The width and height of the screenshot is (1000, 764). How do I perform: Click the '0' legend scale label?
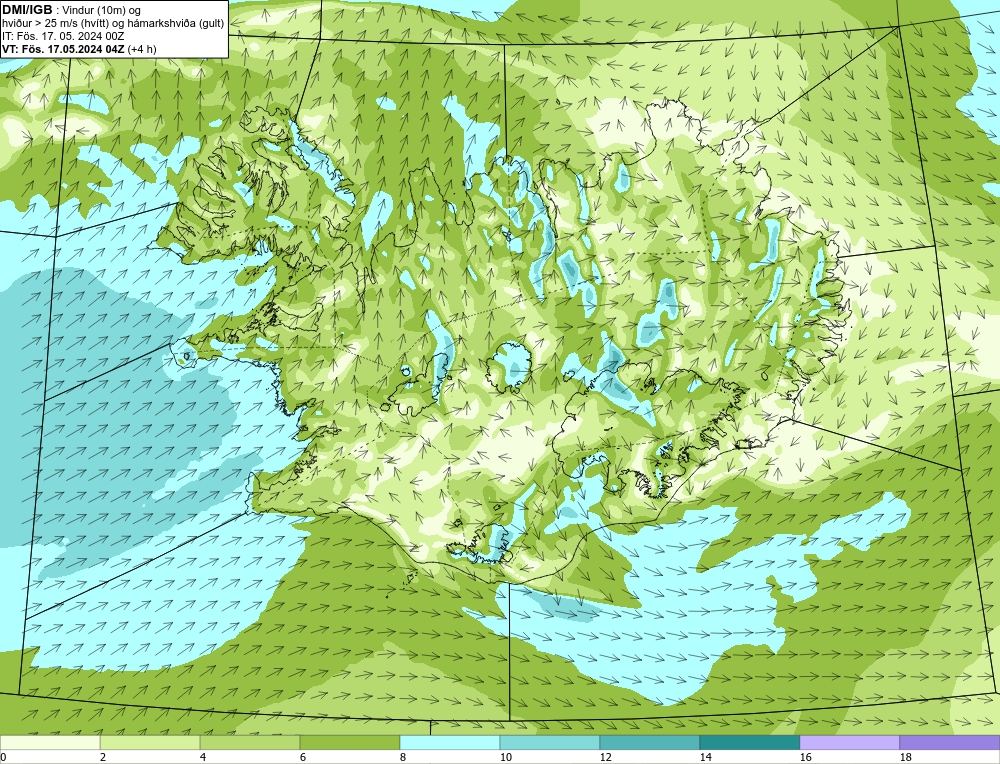coord(3,757)
